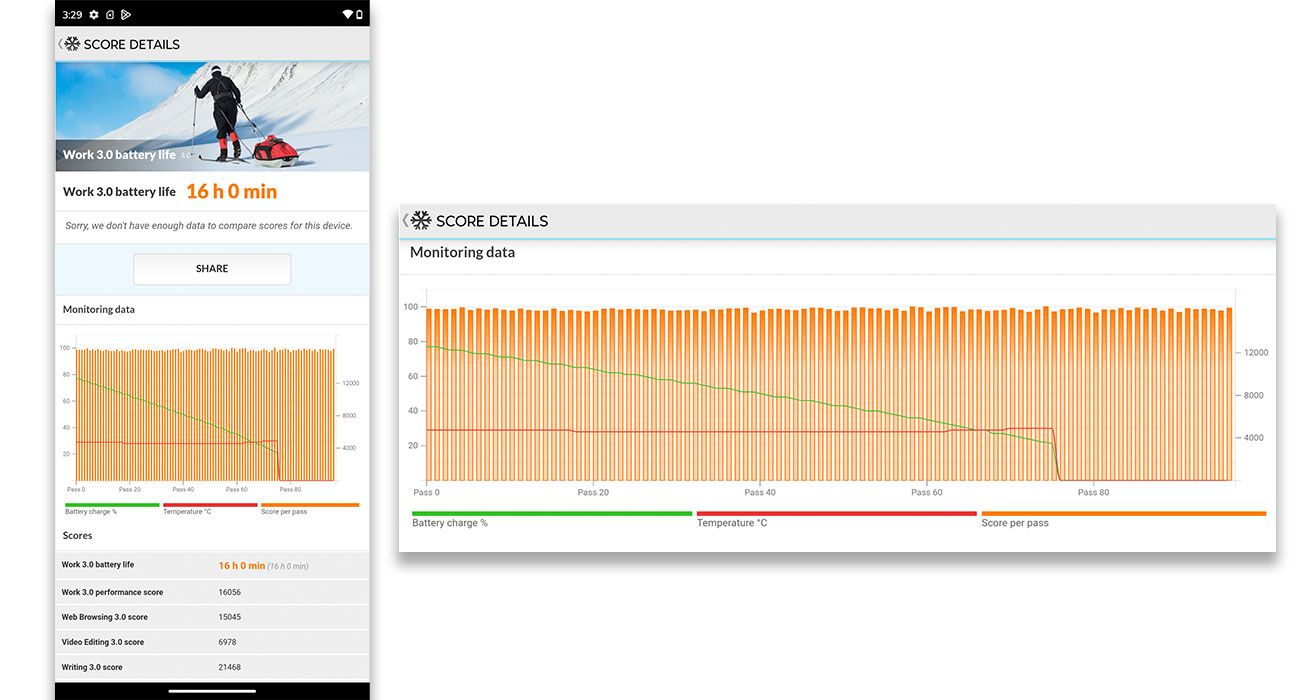The width and height of the screenshot is (1300, 700).
Task: Tap the phone's bottom navigation gesture bar
Action: 212,690
